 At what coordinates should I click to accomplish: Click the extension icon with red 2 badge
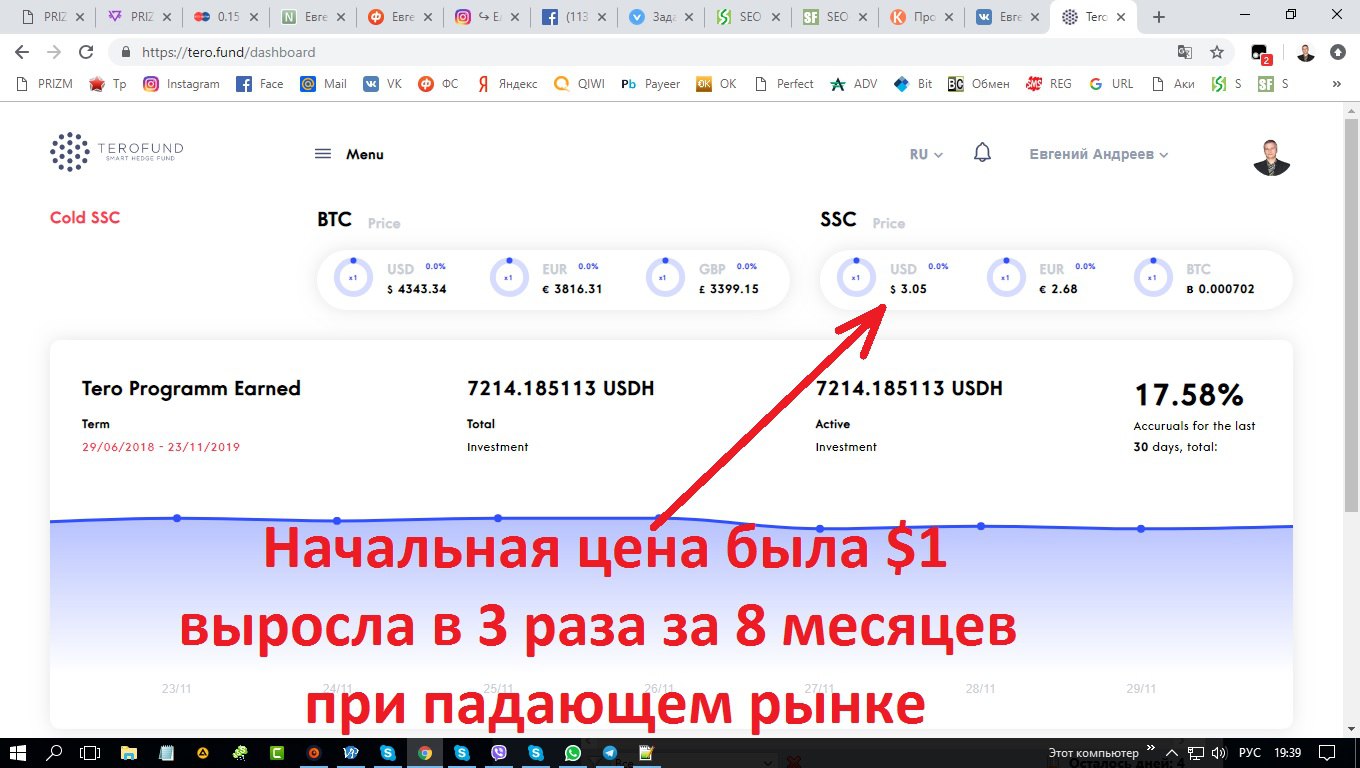(x=1261, y=53)
